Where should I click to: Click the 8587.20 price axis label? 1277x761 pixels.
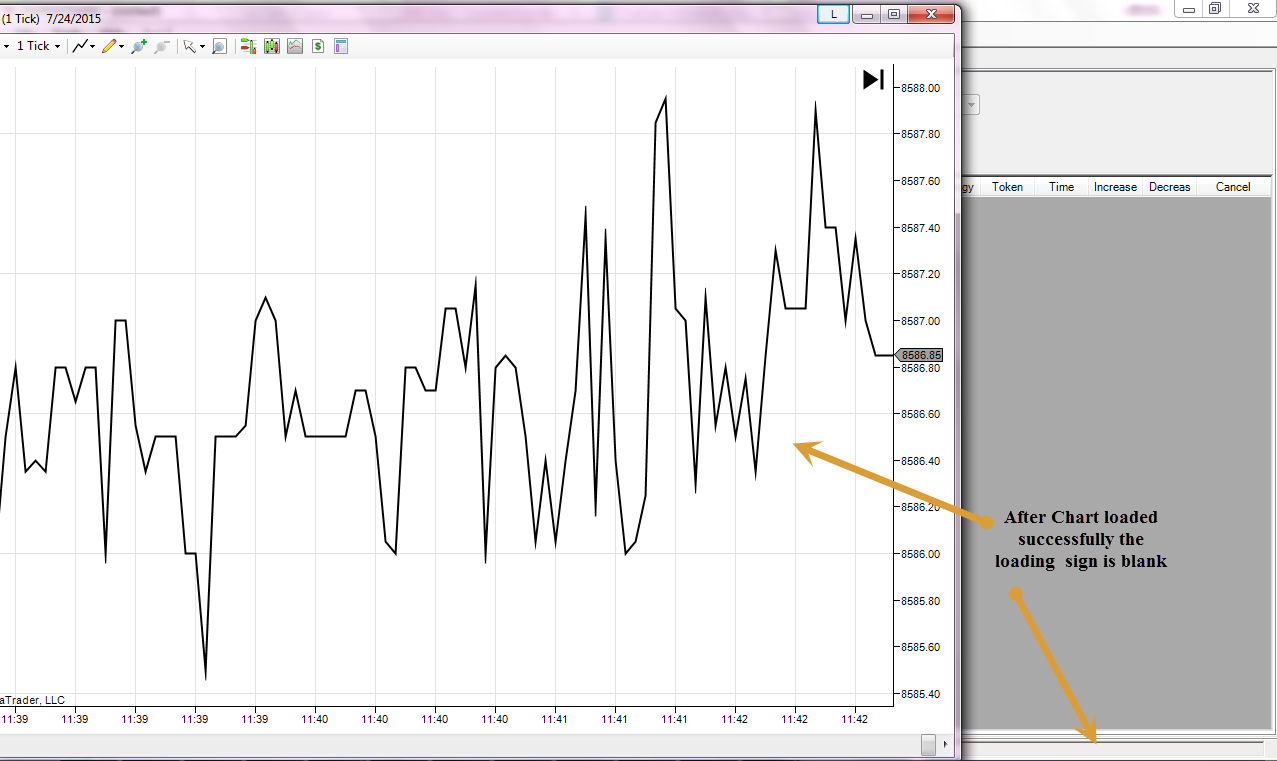tap(920, 273)
